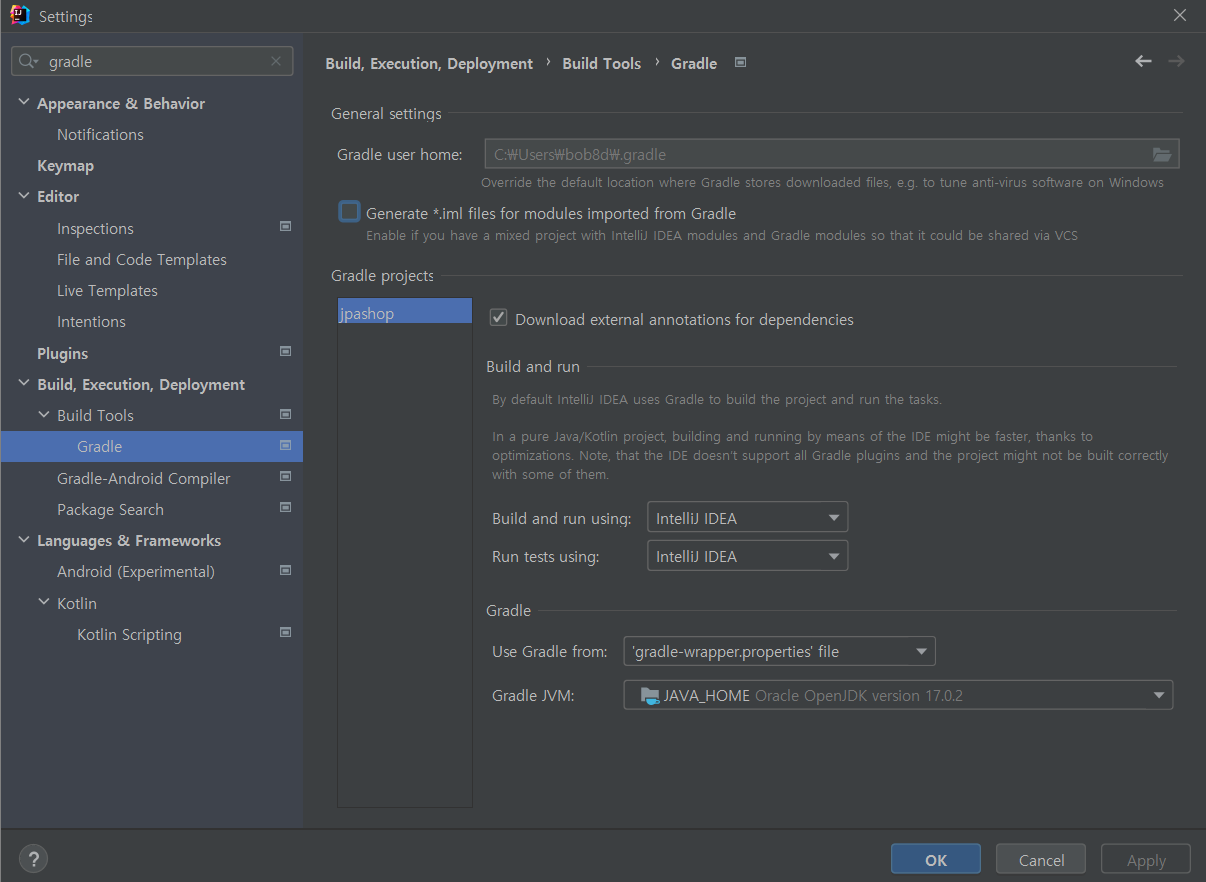Select Package Search in the tree
The image size is (1206, 882).
pos(110,509)
